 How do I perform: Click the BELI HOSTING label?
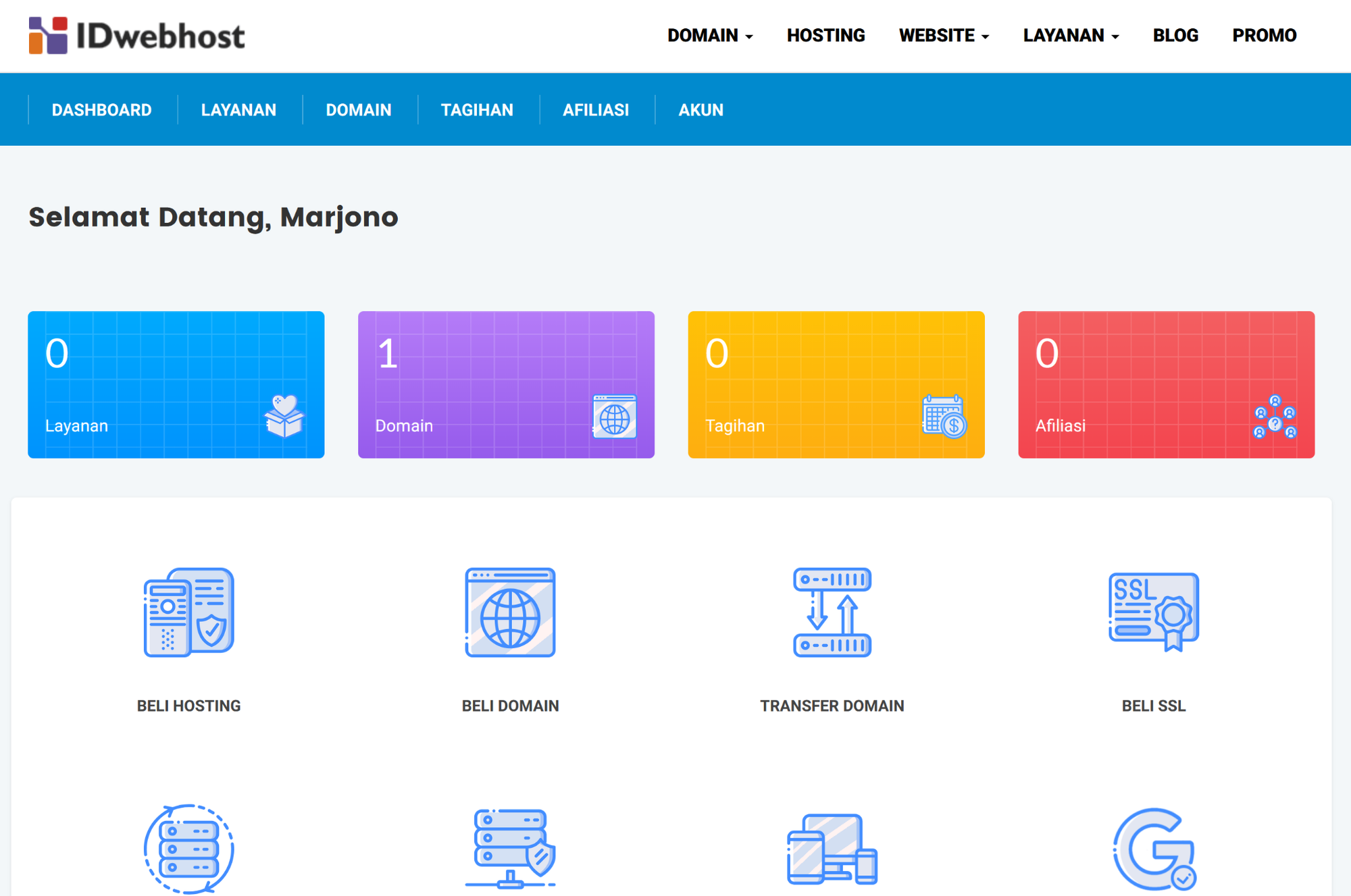(189, 706)
